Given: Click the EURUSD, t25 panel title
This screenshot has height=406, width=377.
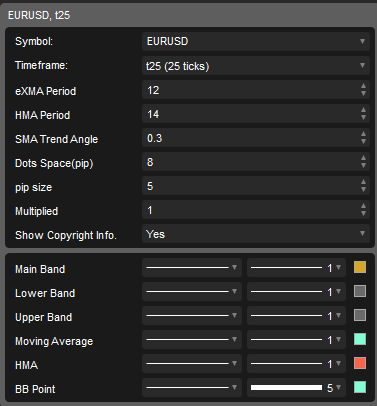Looking at the screenshot, I should point(39,15).
